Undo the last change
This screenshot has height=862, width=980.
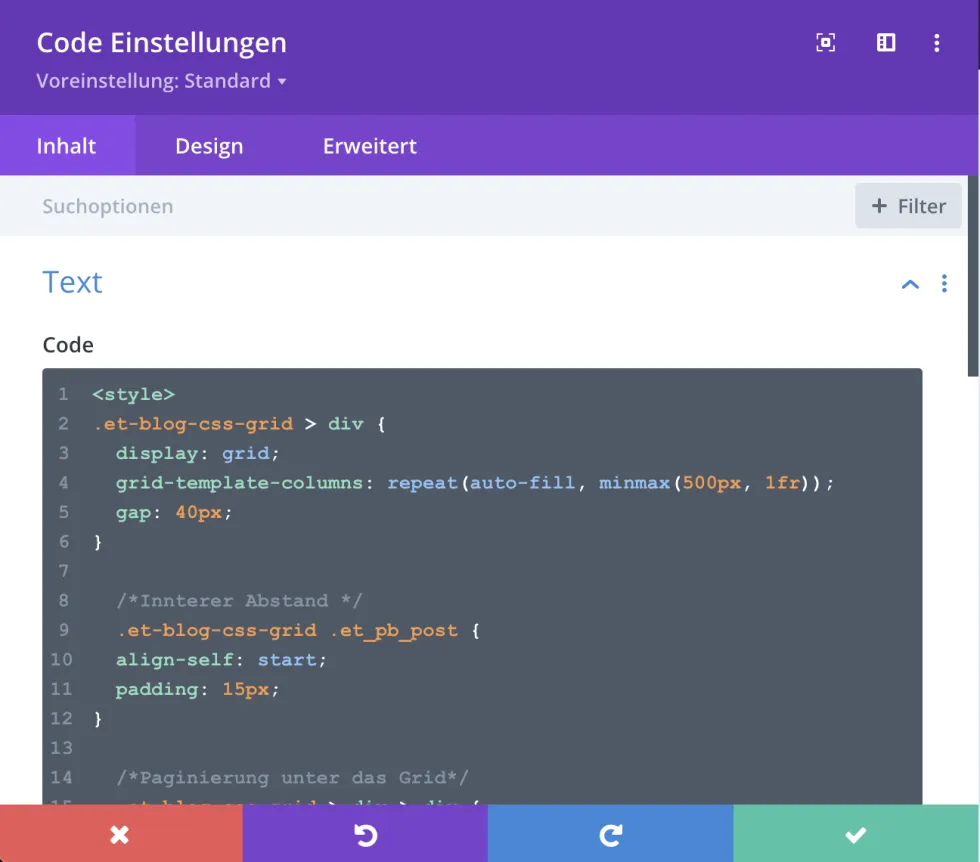[x=365, y=834]
